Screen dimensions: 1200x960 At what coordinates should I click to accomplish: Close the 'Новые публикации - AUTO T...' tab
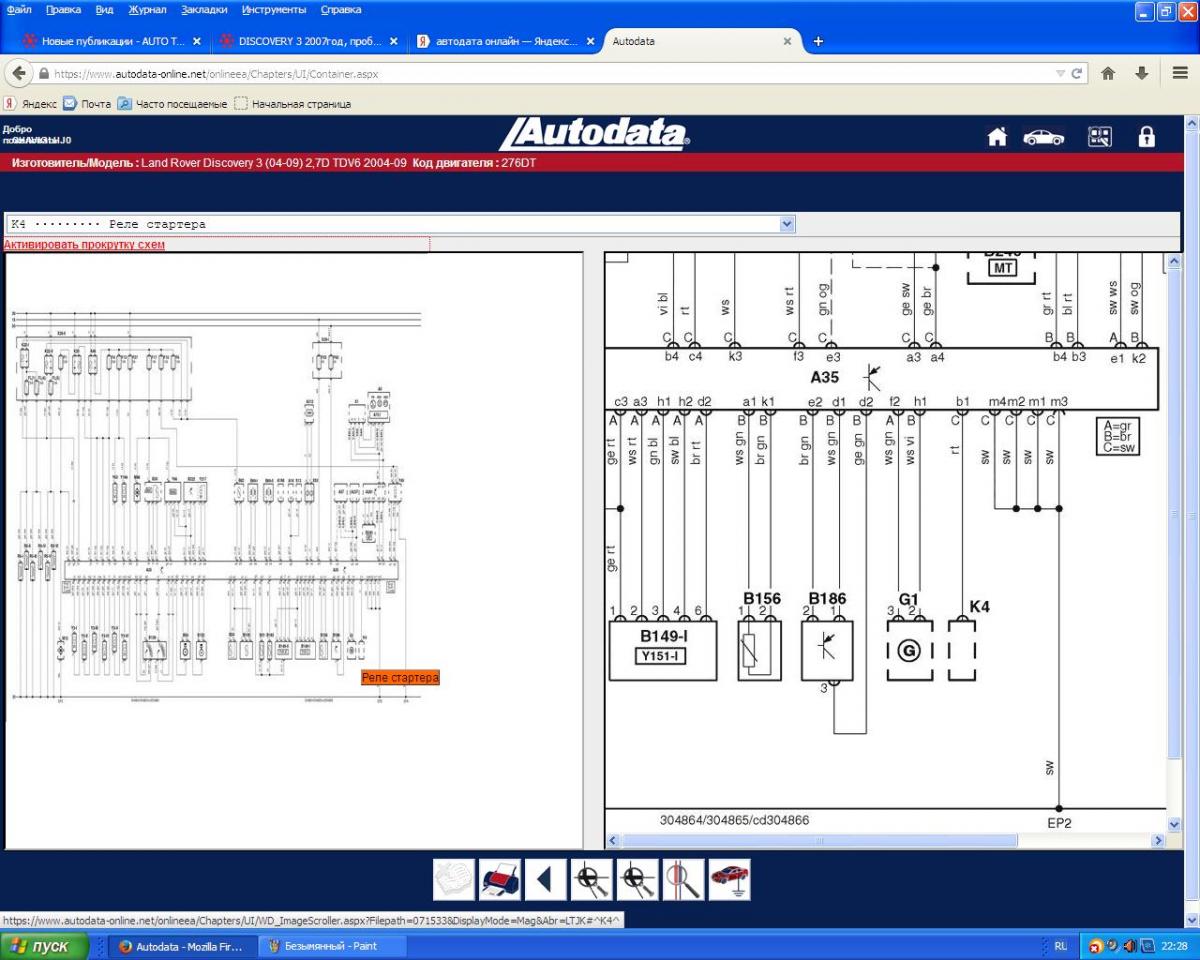[196, 41]
